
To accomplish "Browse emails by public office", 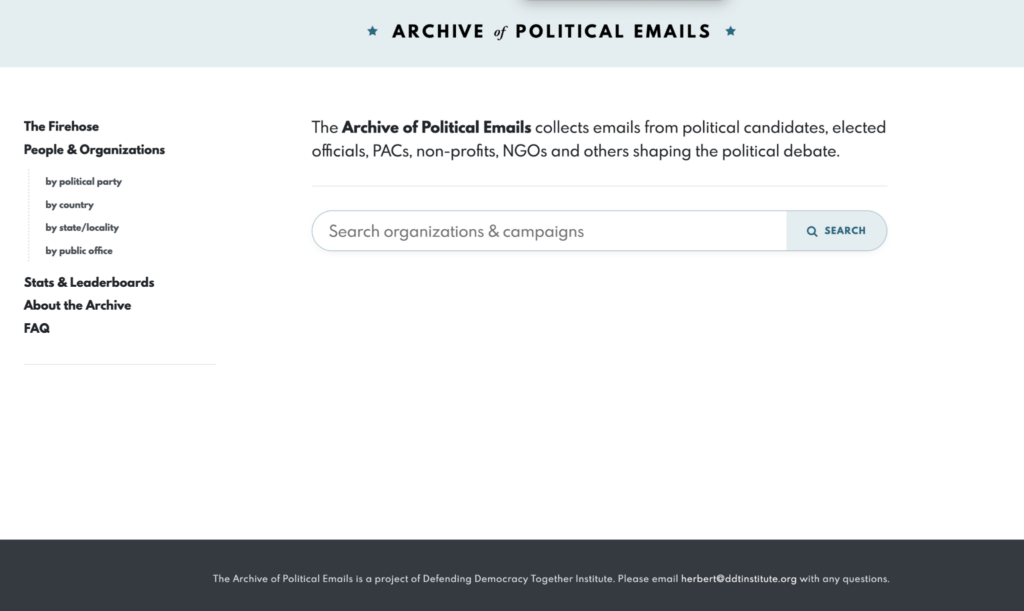I will [x=79, y=250].
